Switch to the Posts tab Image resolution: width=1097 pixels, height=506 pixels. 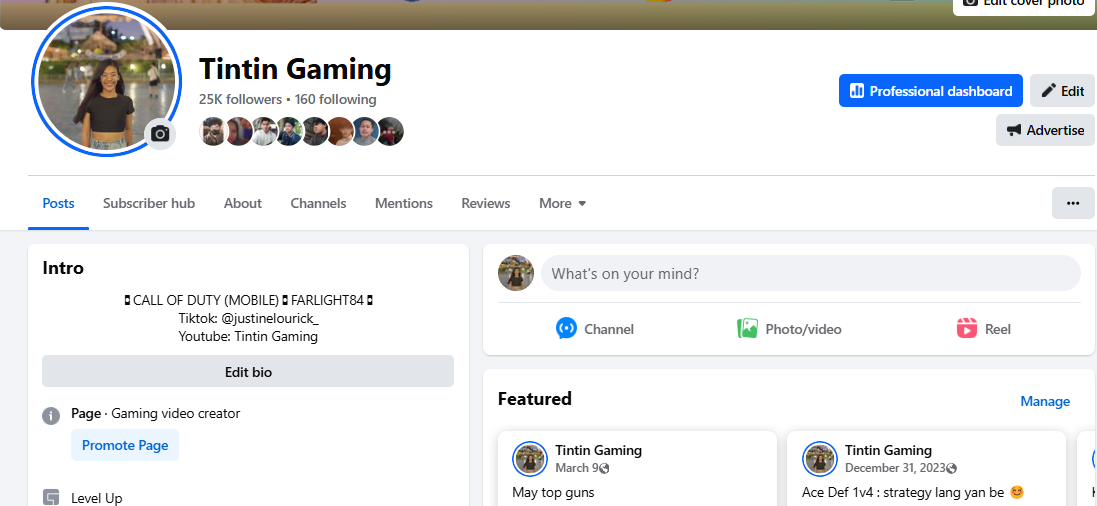59,204
